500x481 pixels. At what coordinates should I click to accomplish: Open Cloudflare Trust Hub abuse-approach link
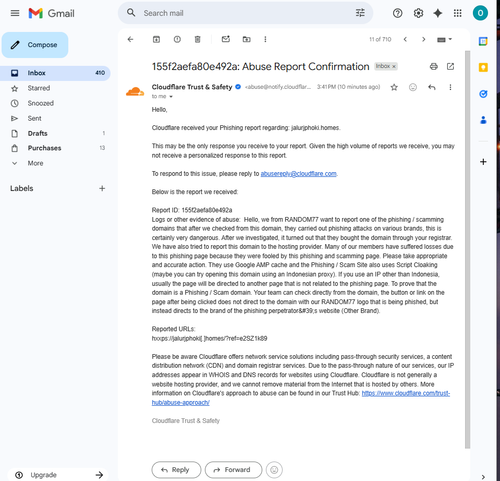click(x=406, y=393)
